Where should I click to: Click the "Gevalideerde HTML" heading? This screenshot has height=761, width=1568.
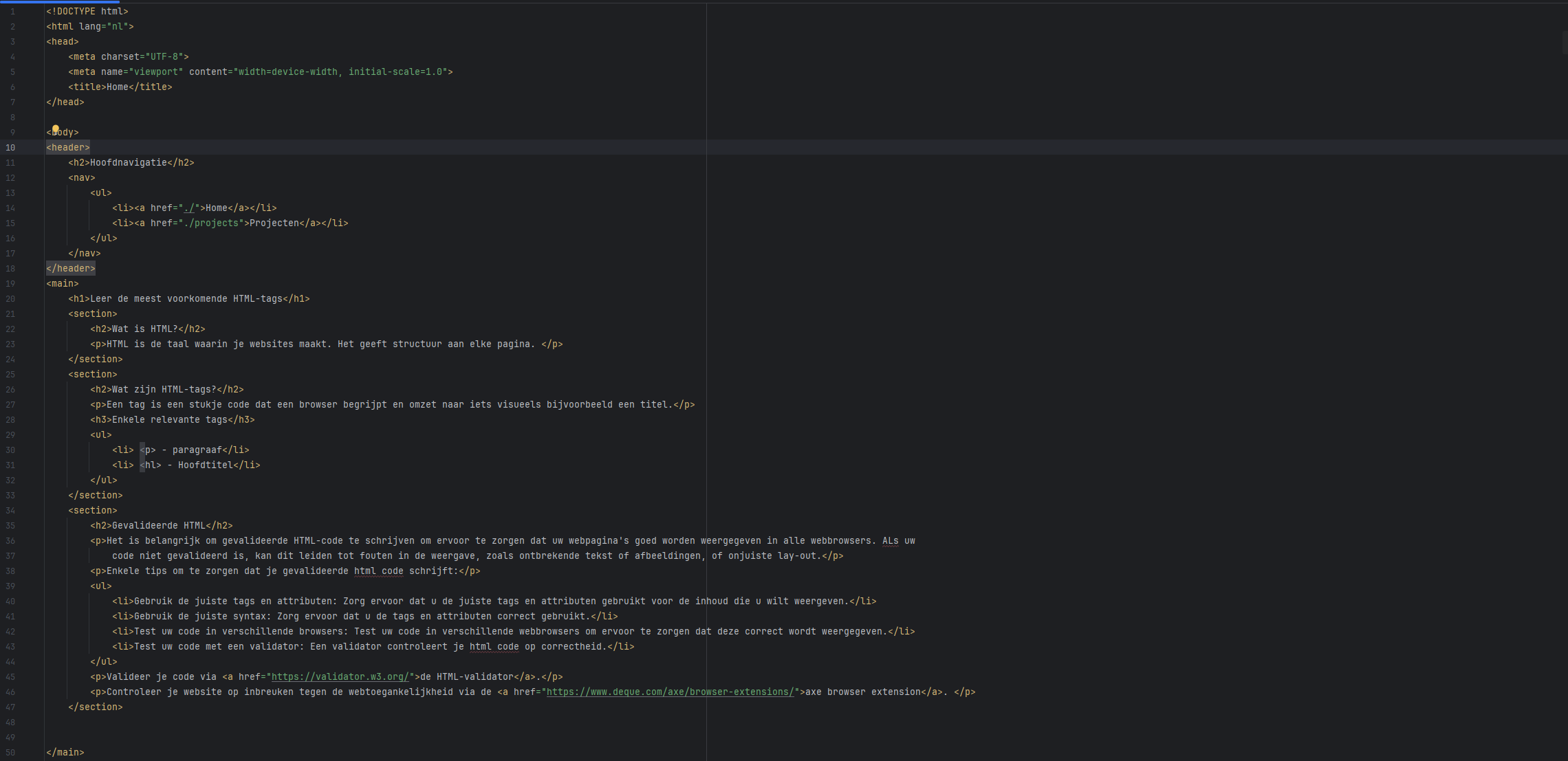pyautogui.click(x=159, y=526)
